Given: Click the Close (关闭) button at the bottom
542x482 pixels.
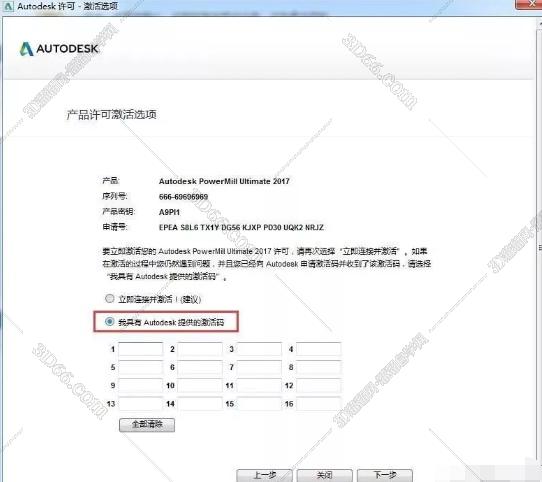Looking at the screenshot, I should click(325, 475).
